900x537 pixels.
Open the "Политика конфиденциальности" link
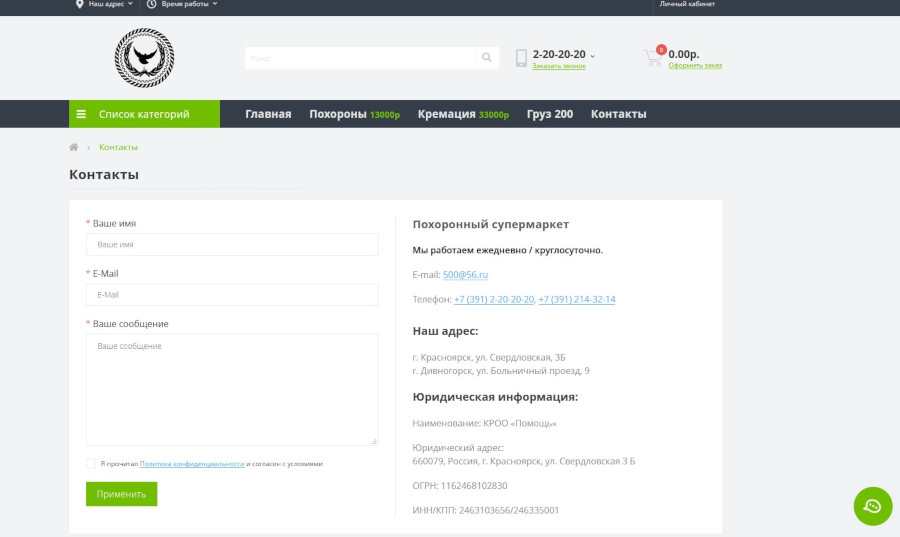[x=192, y=464]
